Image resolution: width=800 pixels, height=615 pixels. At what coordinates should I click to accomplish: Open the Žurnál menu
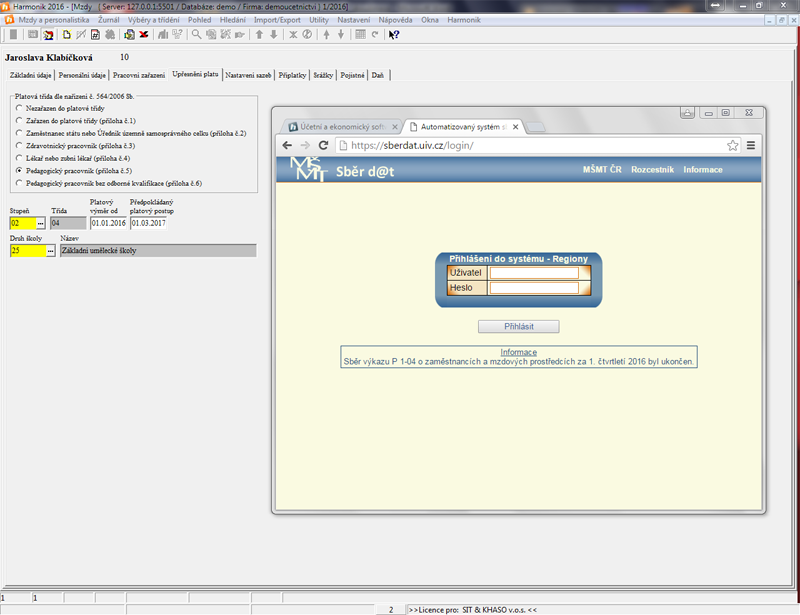point(109,20)
